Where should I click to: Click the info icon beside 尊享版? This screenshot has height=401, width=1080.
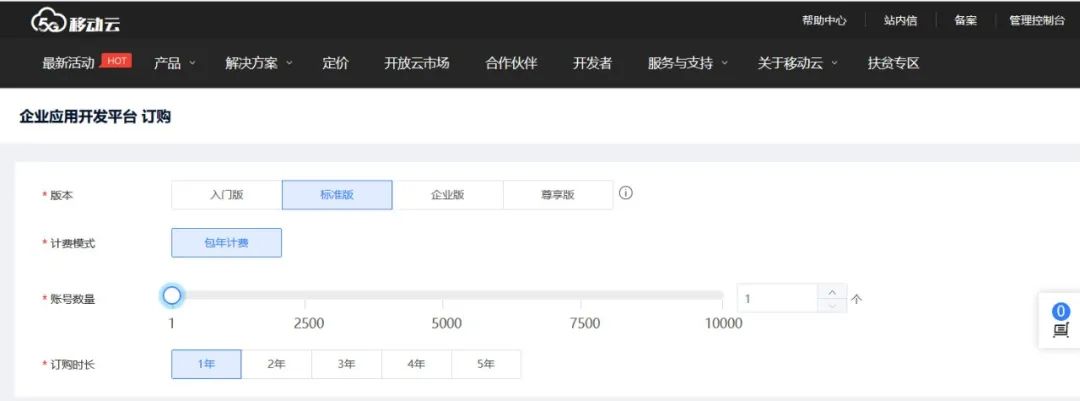click(x=626, y=193)
